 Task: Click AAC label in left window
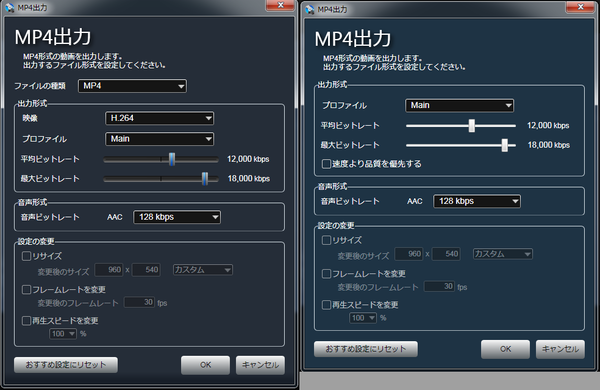(115, 217)
